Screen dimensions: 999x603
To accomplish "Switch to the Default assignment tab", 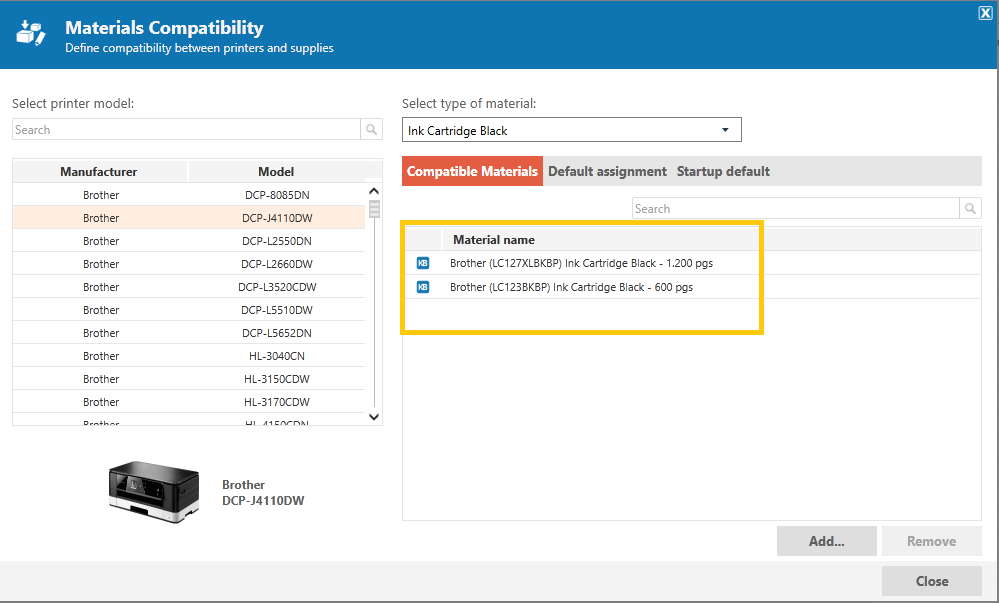I will point(607,171).
